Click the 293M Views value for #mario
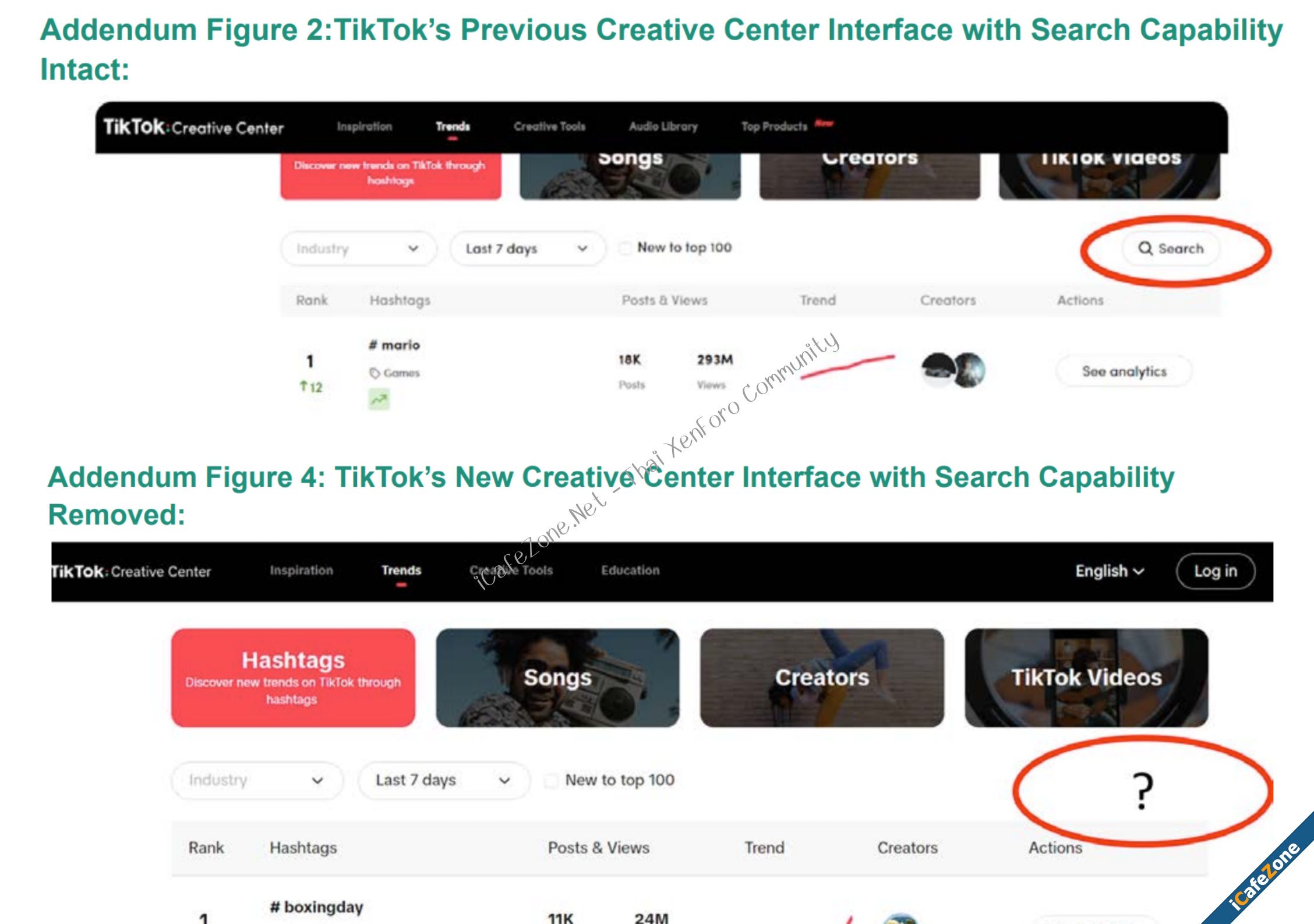Image resolution: width=1314 pixels, height=924 pixels. 715,360
